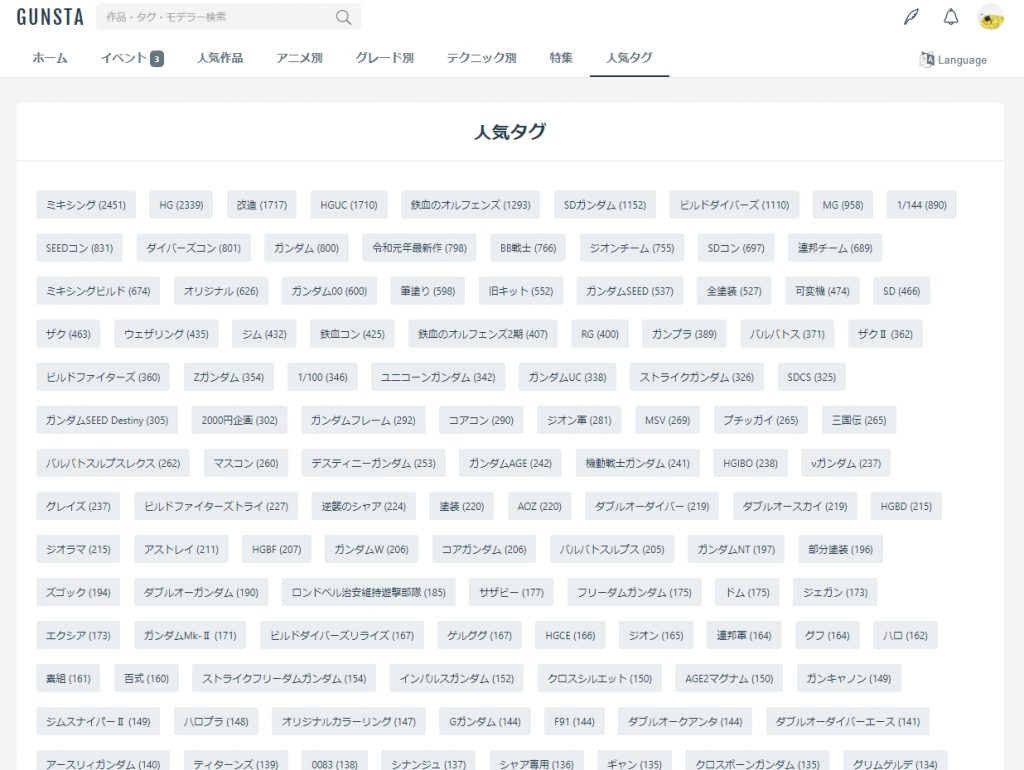Go to the 特集 tab
The height and width of the screenshot is (770, 1024).
click(x=561, y=58)
